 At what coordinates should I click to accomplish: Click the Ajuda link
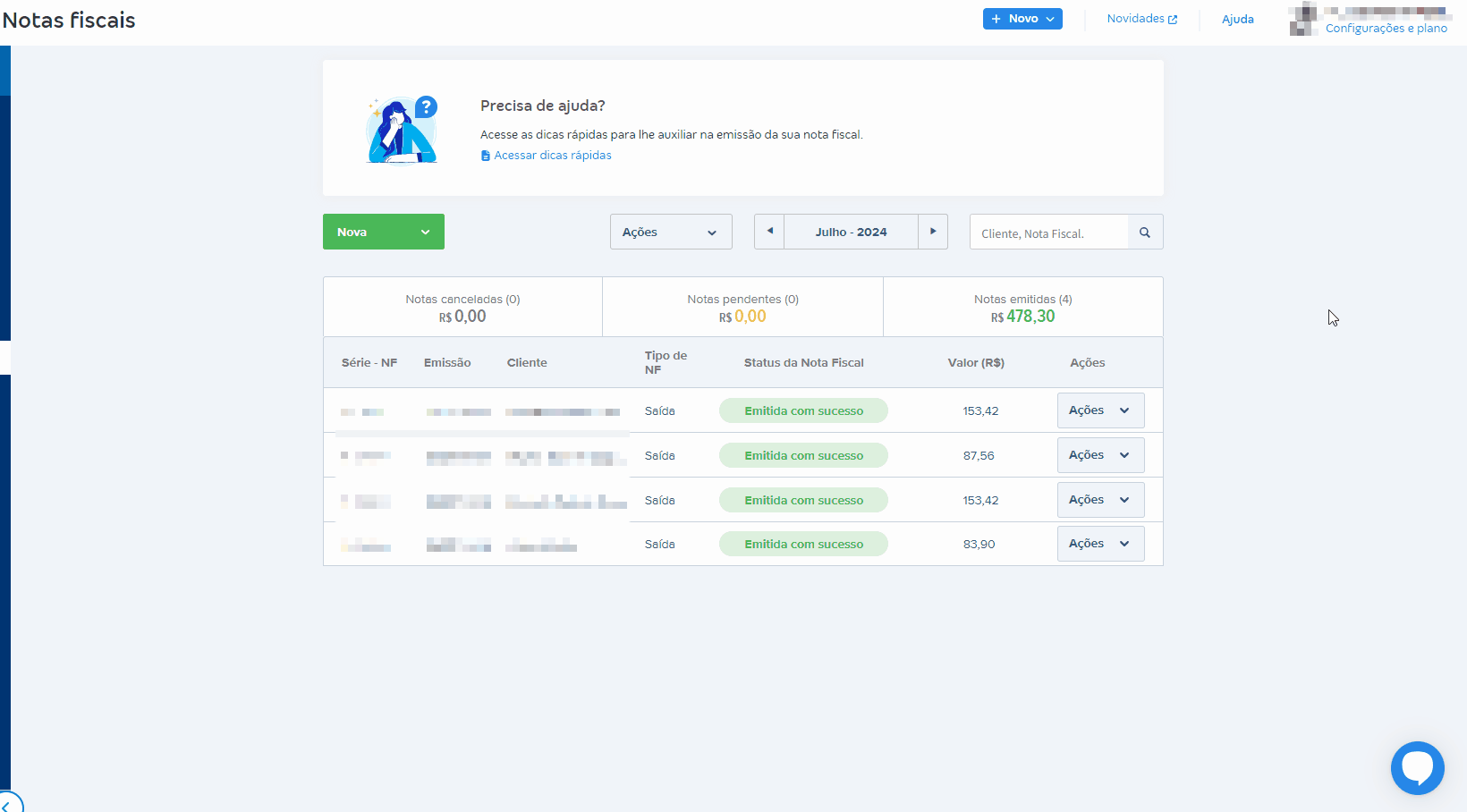pyautogui.click(x=1237, y=20)
